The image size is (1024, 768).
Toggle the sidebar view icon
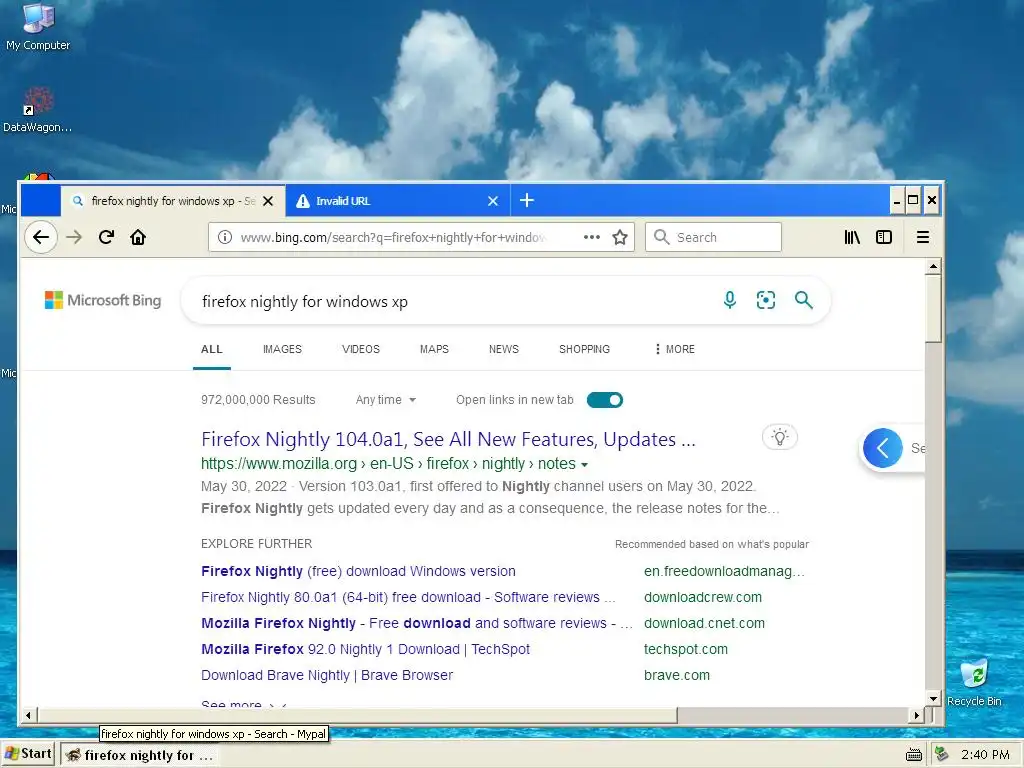point(884,237)
